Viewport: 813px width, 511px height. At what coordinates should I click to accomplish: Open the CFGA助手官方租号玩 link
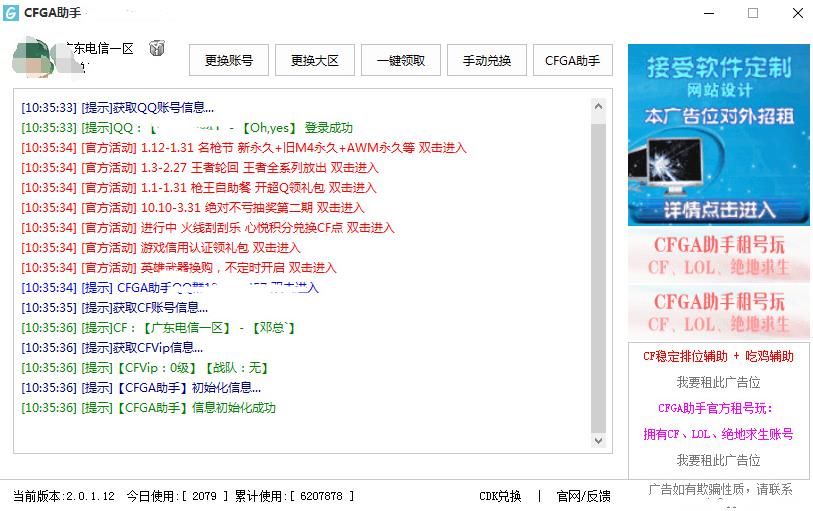(x=716, y=408)
